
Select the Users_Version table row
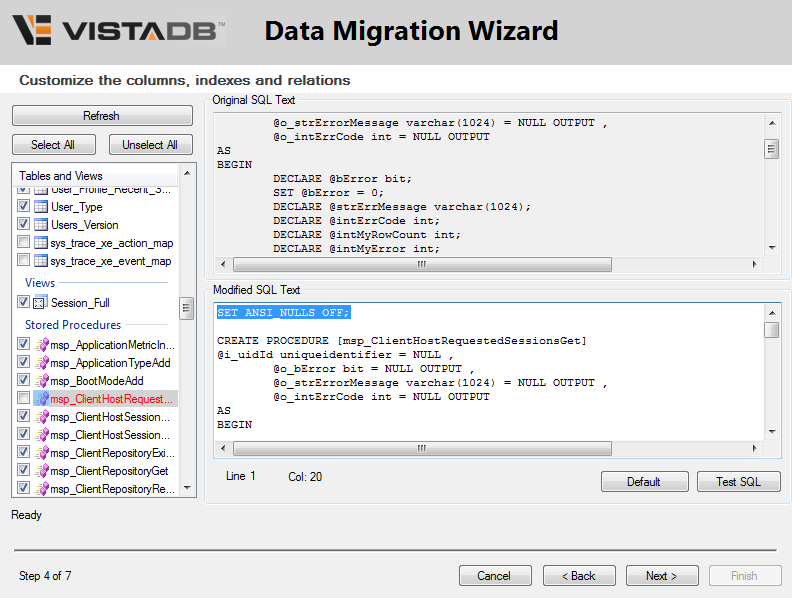85,225
